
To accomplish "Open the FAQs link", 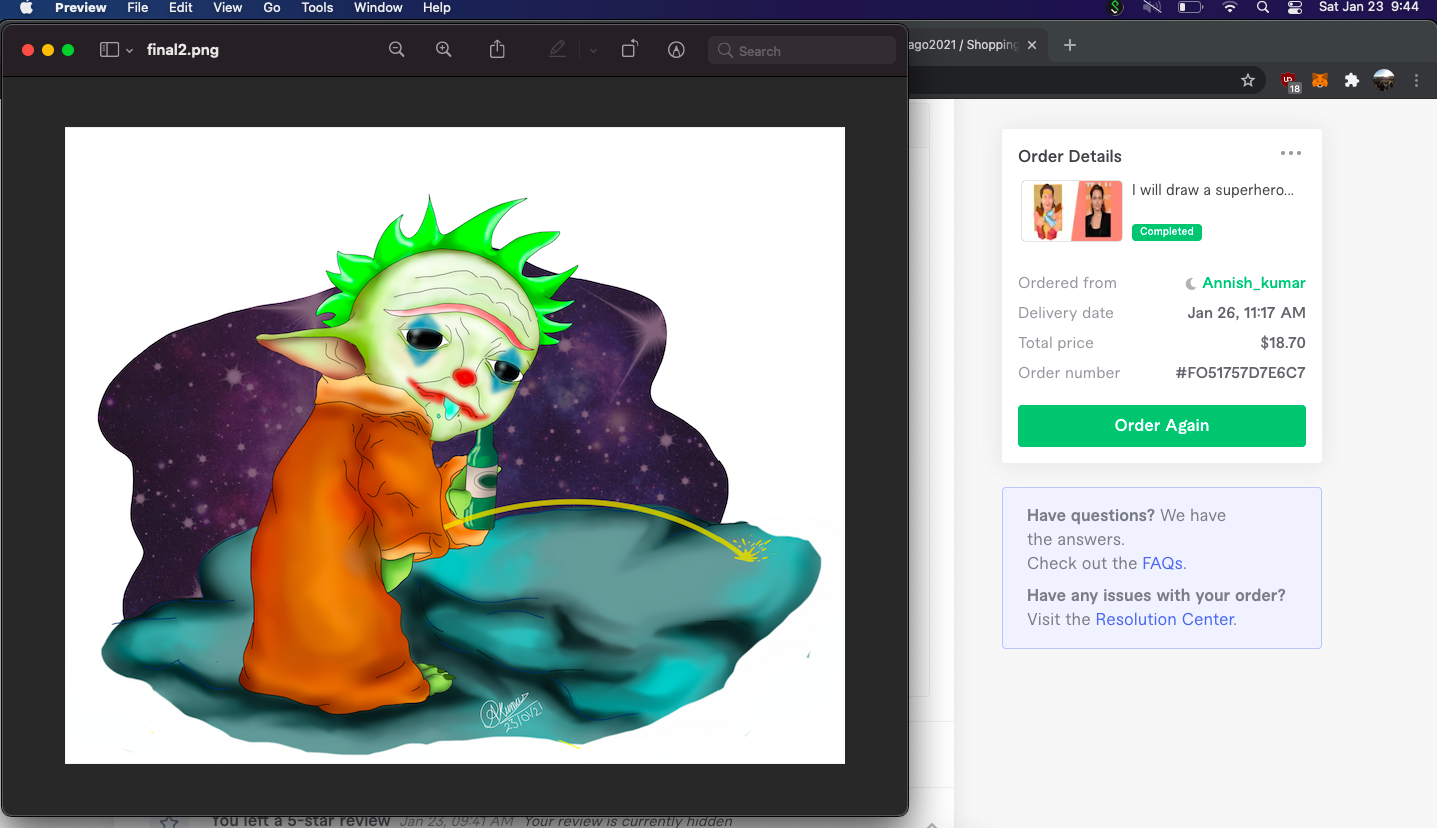I will tap(1163, 563).
